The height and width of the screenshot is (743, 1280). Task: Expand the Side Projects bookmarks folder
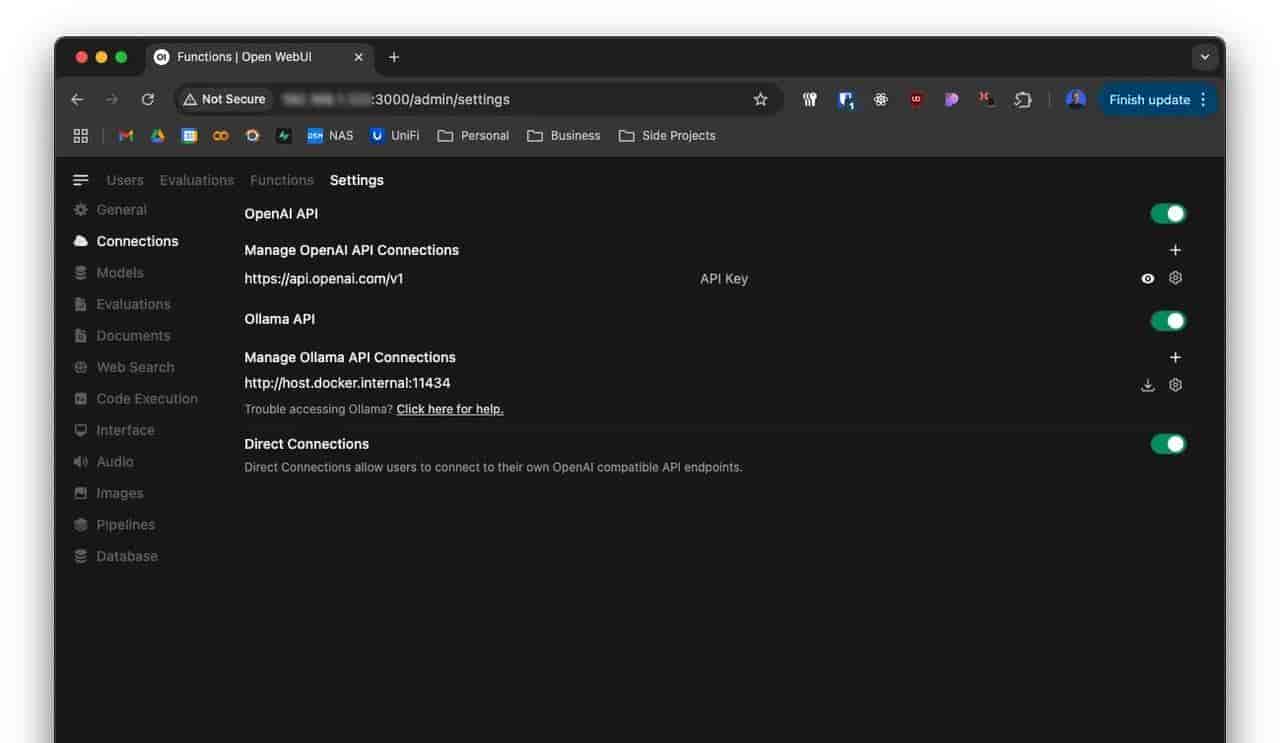(667, 135)
